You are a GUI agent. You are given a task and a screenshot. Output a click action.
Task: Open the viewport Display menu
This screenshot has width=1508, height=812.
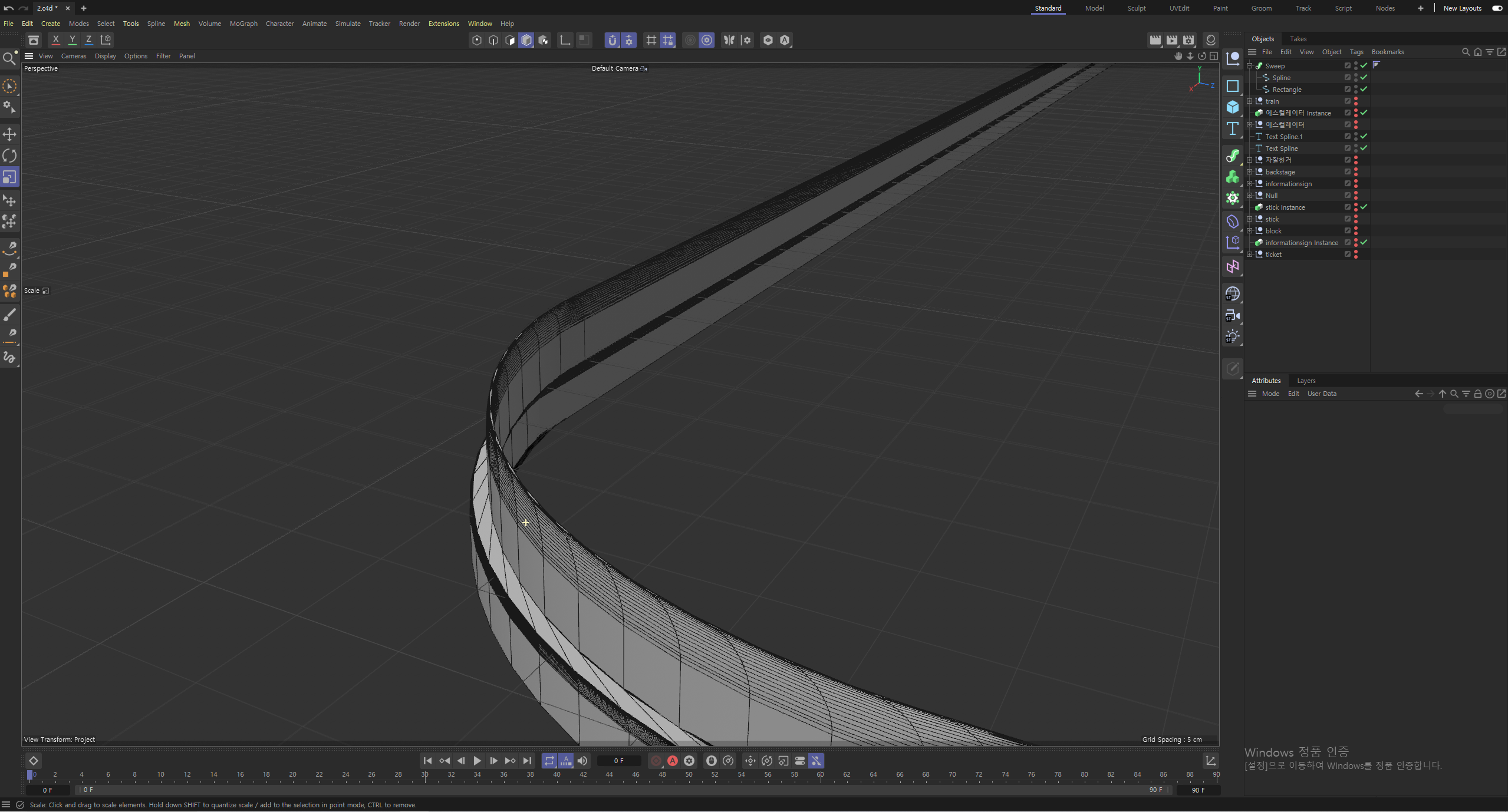106,56
